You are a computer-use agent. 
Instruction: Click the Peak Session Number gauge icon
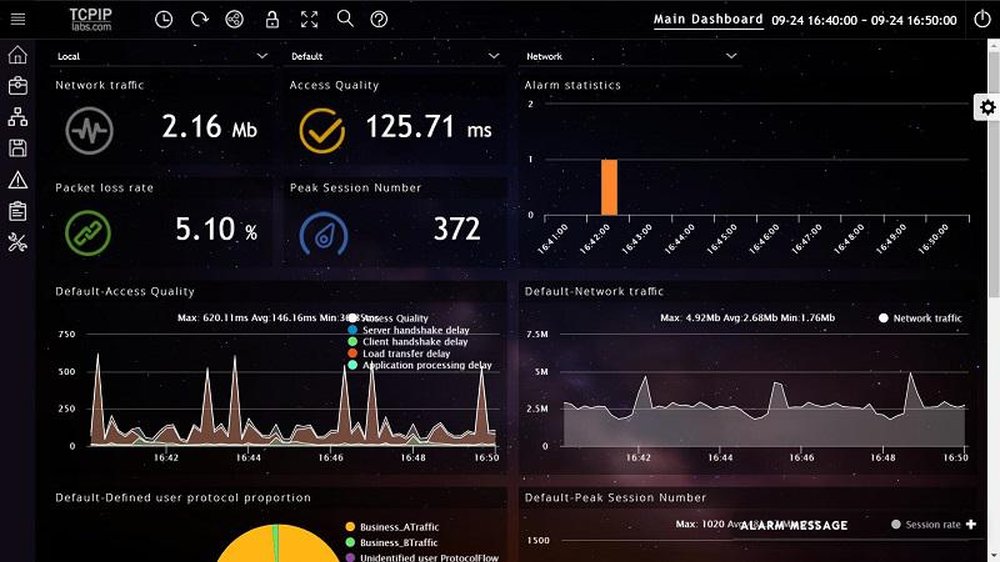coord(324,234)
